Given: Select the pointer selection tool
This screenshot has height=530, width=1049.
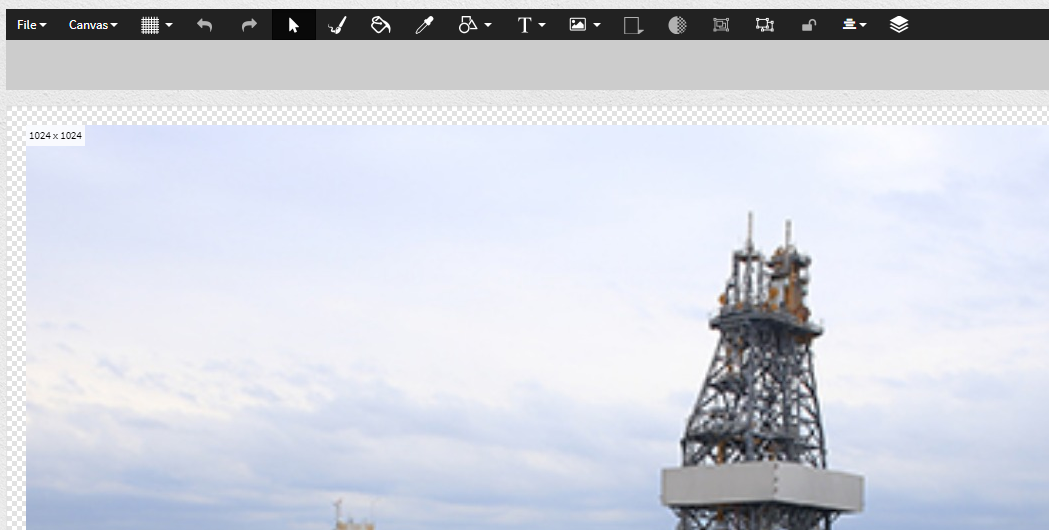Looking at the screenshot, I should point(294,25).
